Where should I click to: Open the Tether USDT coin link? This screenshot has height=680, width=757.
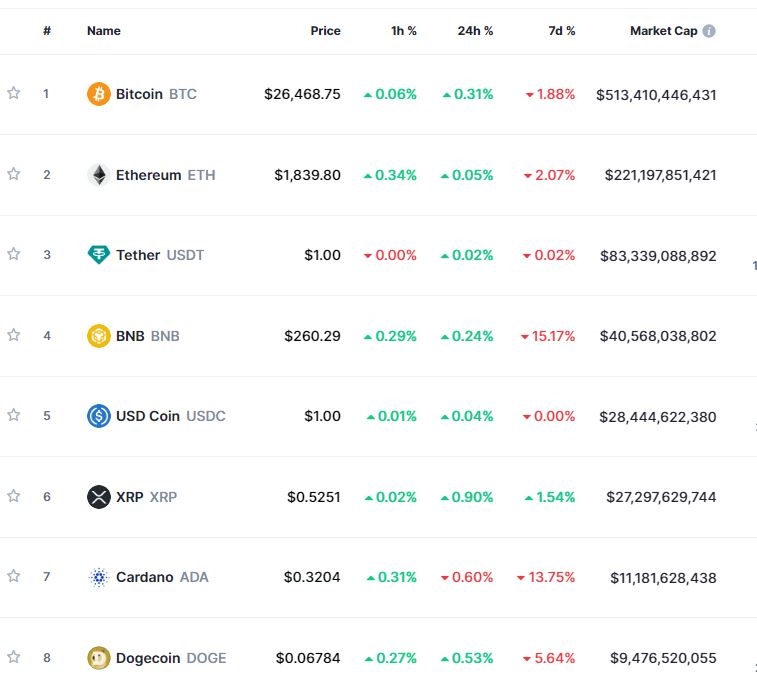click(x=138, y=255)
